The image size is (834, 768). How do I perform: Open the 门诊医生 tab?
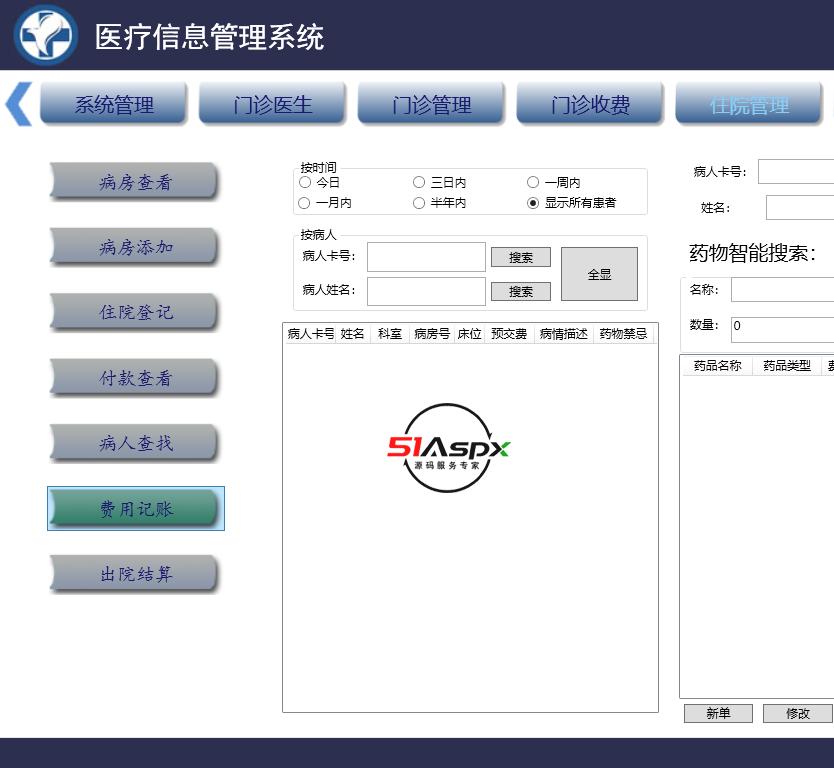(x=272, y=104)
